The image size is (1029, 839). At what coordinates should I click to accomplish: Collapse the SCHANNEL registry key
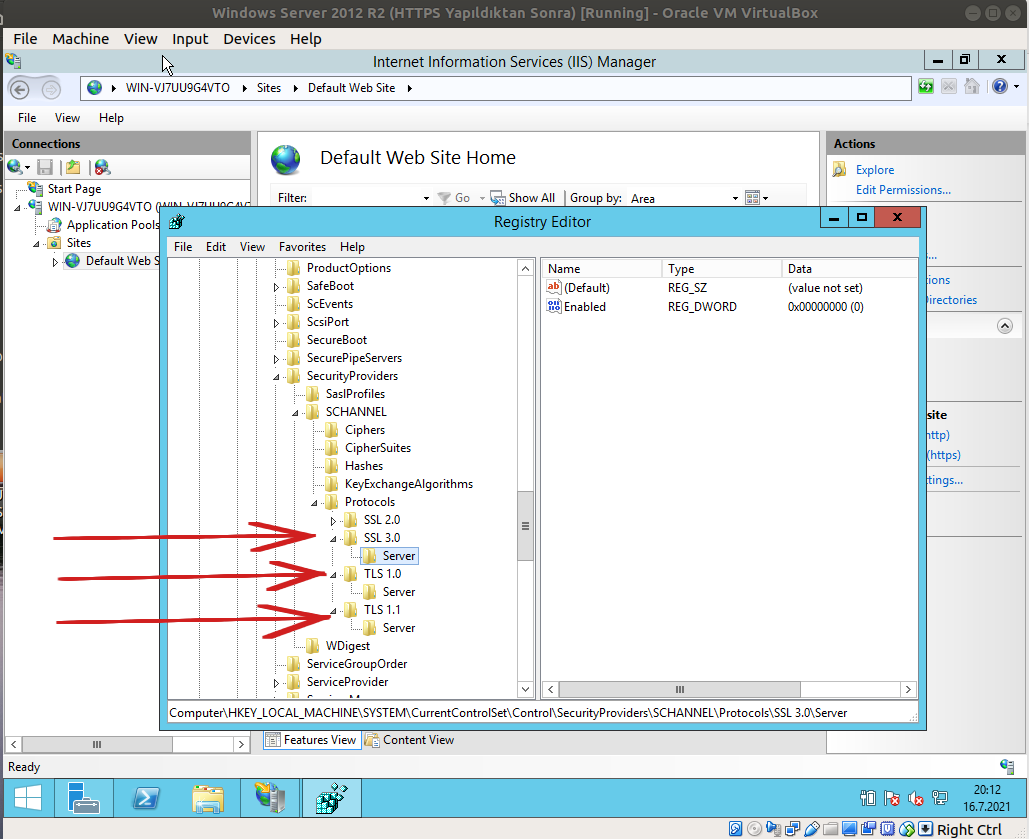coord(295,413)
